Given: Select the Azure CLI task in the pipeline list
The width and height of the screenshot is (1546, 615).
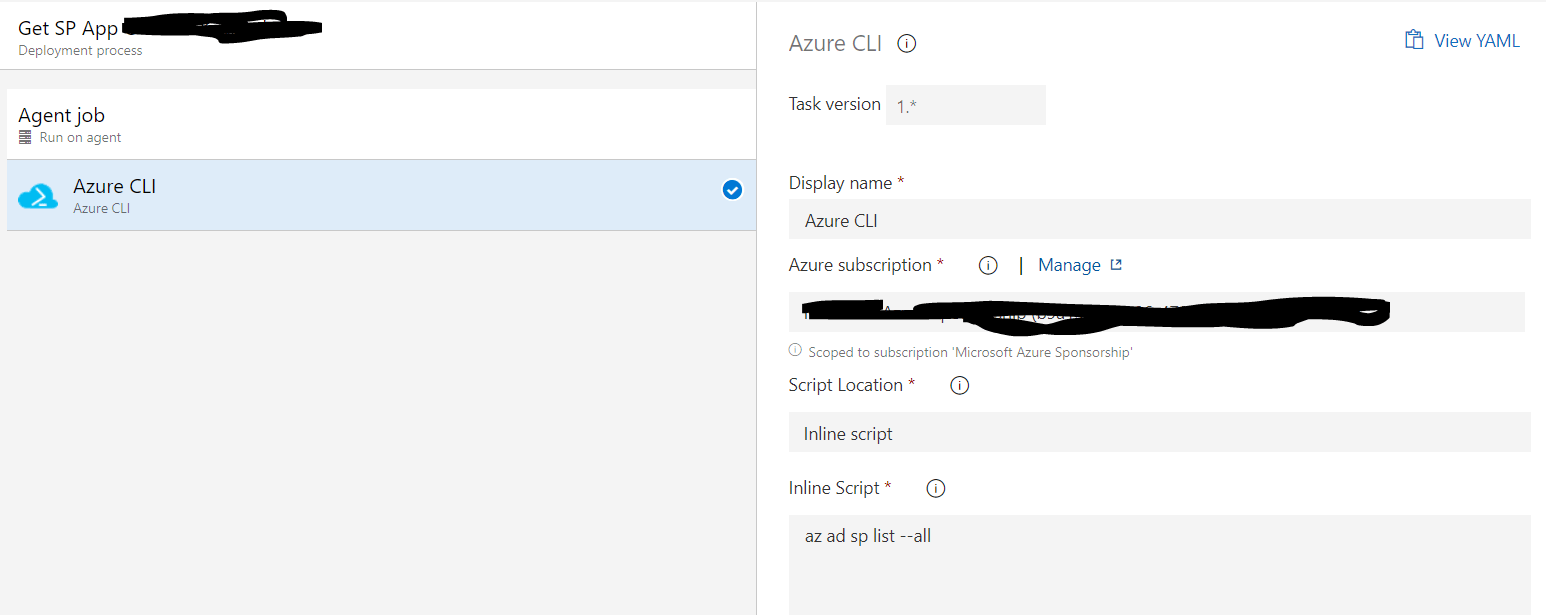Looking at the screenshot, I should click(x=300, y=195).
